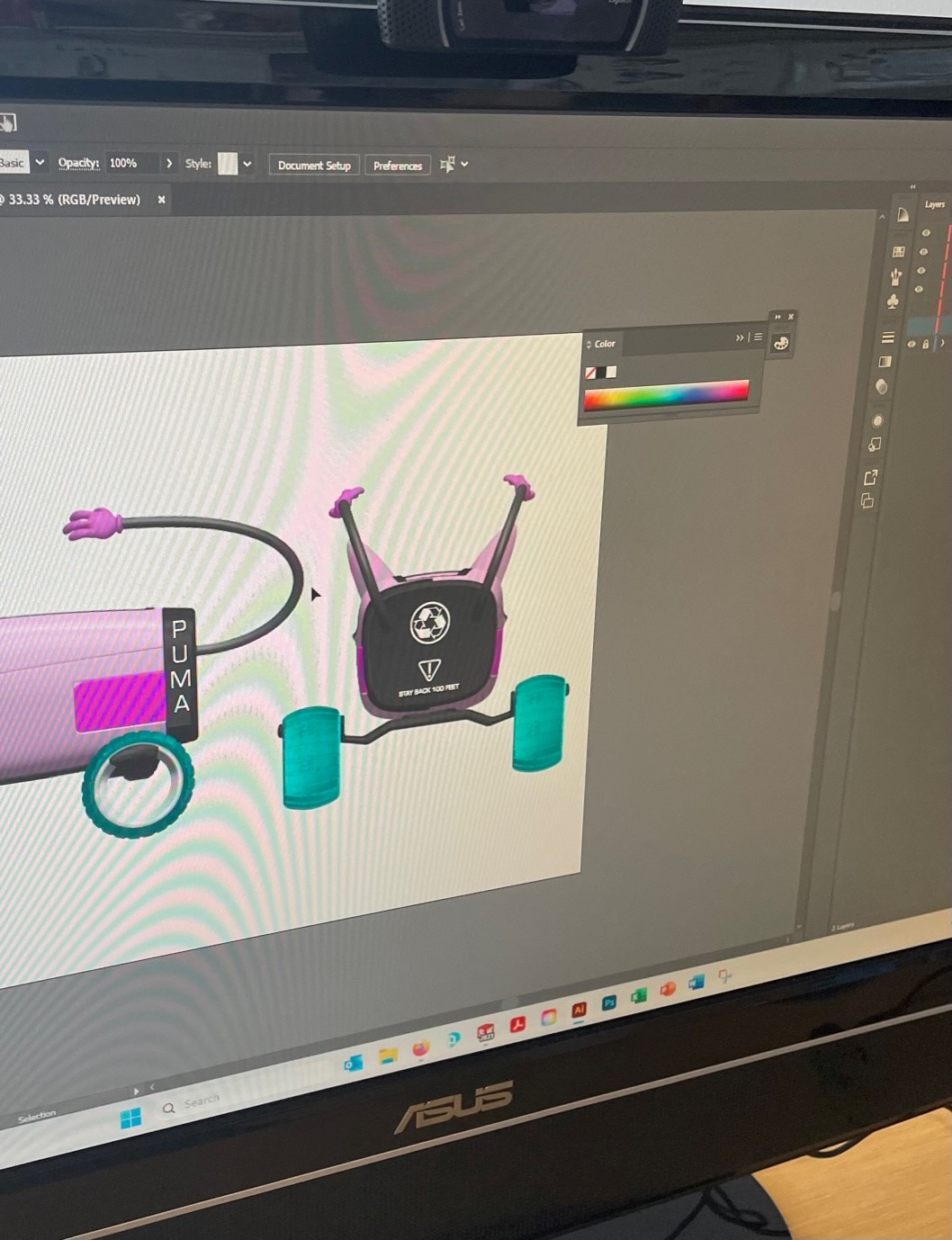The image size is (952, 1240).
Task: Click the 'Selection' status bar text
Action: pyautogui.click(x=37, y=1116)
